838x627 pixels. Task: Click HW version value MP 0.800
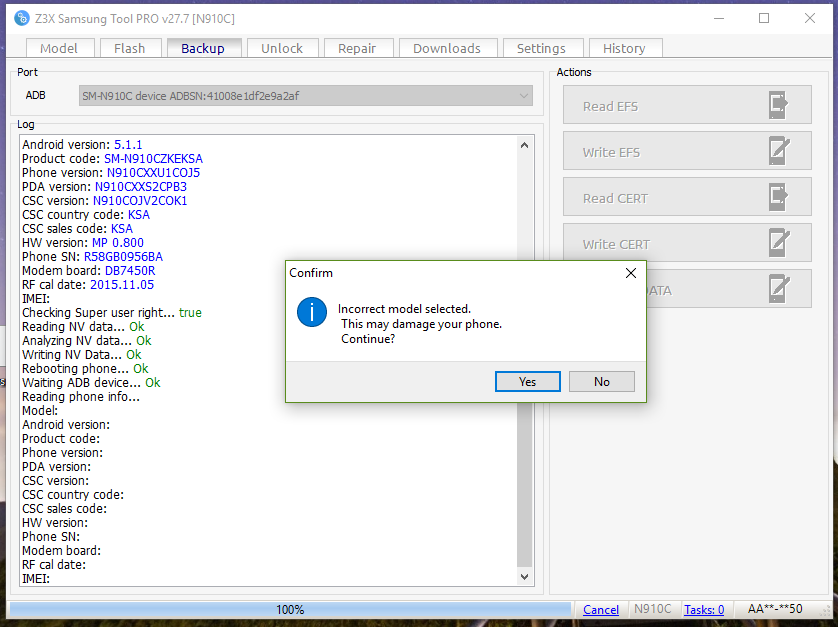pyautogui.click(x=118, y=243)
